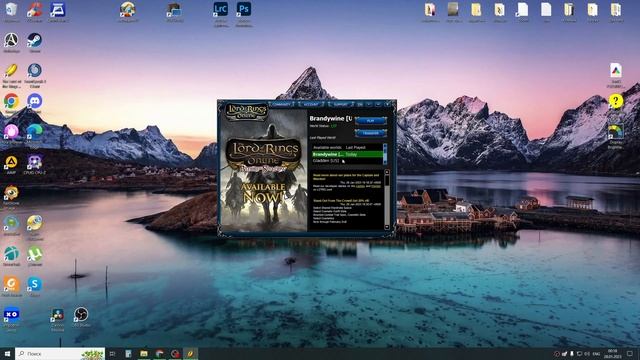Open the notification center in taskbar
The height and width of the screenshot is (360, 640).
[x=630, y=353]
